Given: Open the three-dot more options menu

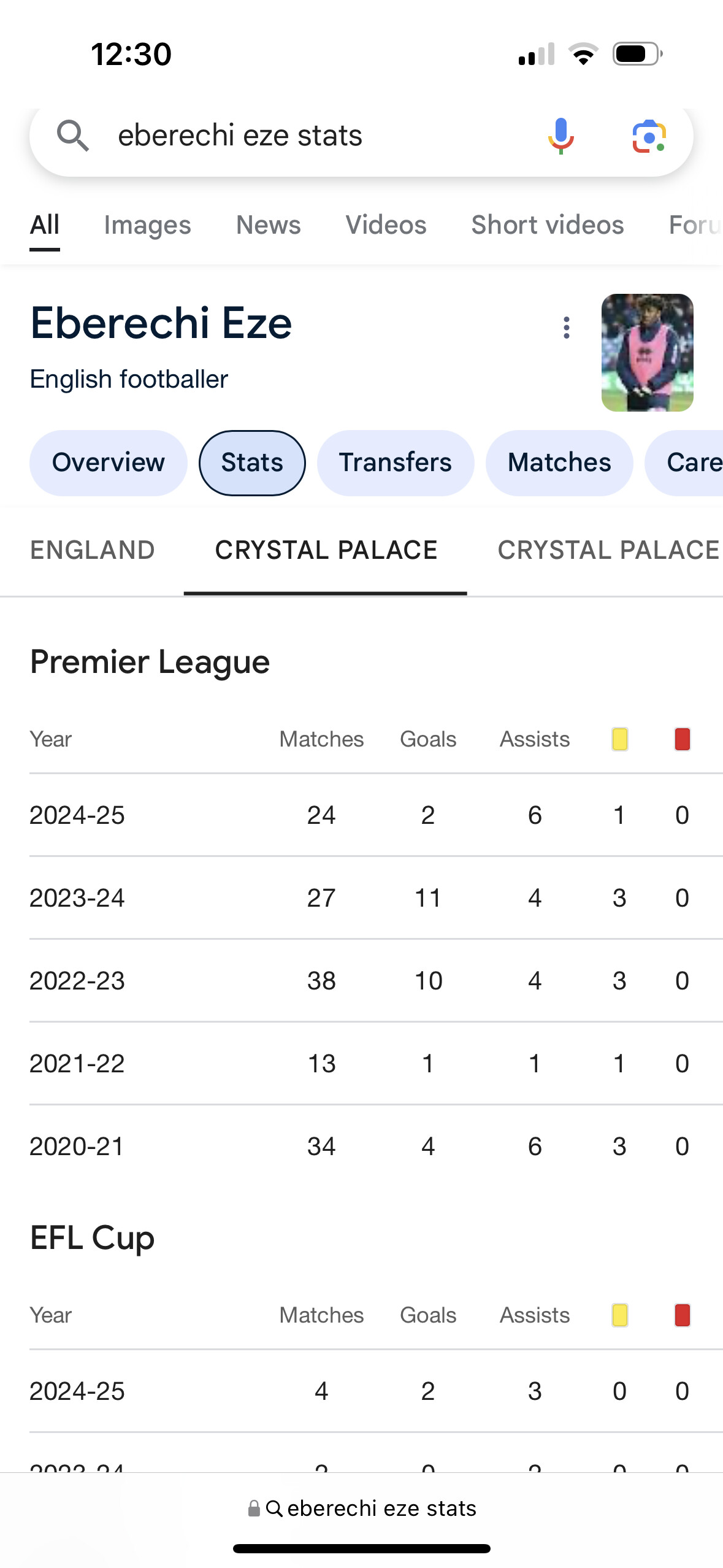Looking at the screenshot, I should pos(567,328).
